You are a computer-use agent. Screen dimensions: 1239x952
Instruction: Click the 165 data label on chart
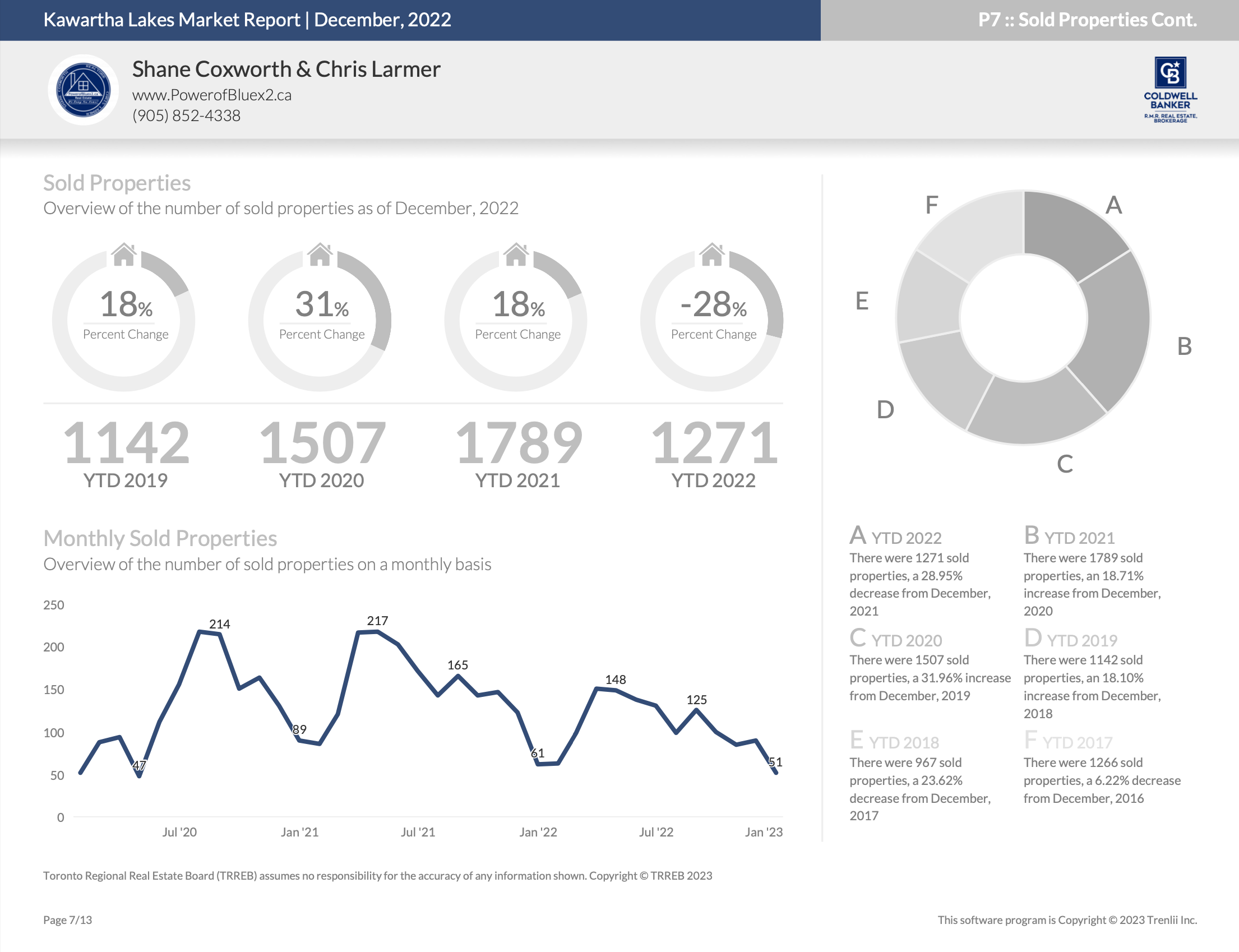pos(457,665)
